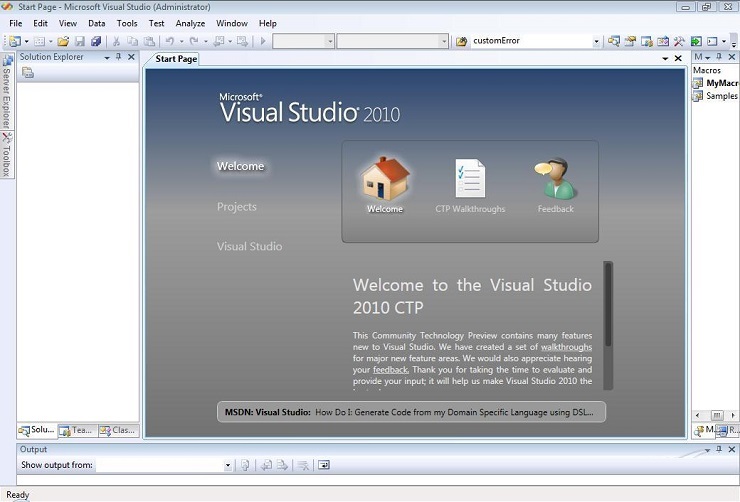Viewport: 740px width, 502px height.
Task: Click the Cut scissors icon
Action: [x=116, y=42]
